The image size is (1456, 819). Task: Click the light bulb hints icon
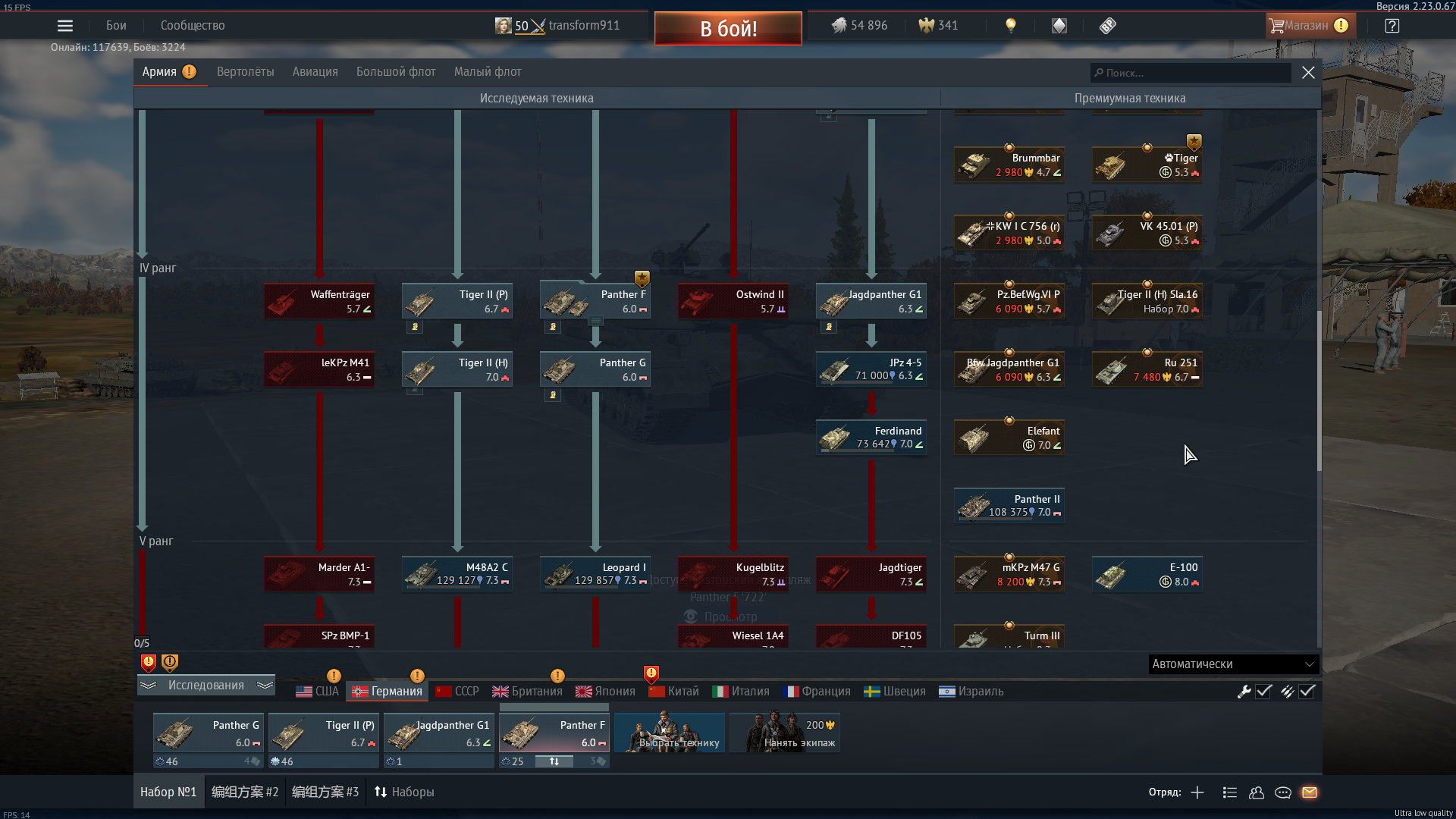coord(1010,26)
